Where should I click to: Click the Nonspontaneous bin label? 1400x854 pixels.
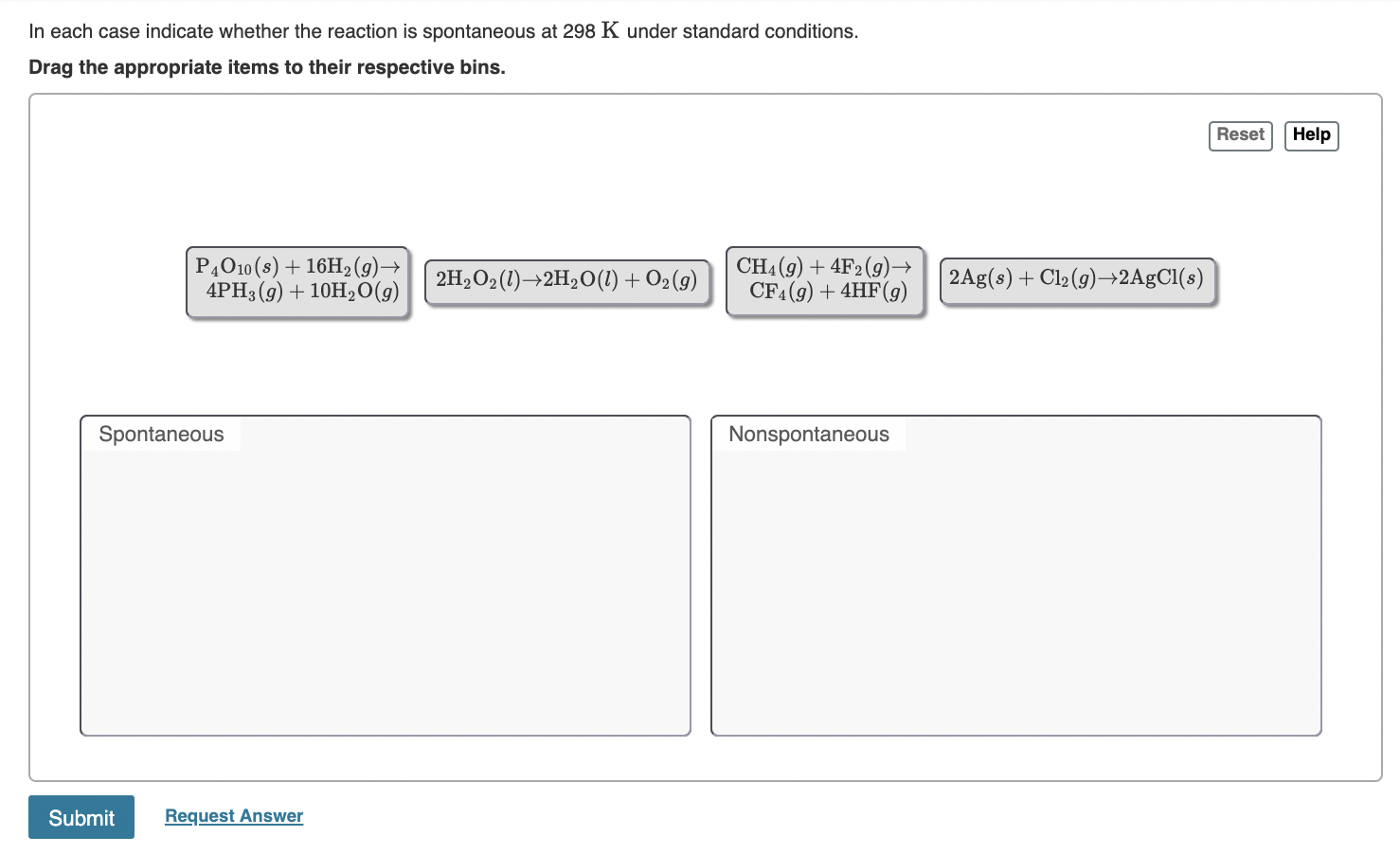[809, 434]
